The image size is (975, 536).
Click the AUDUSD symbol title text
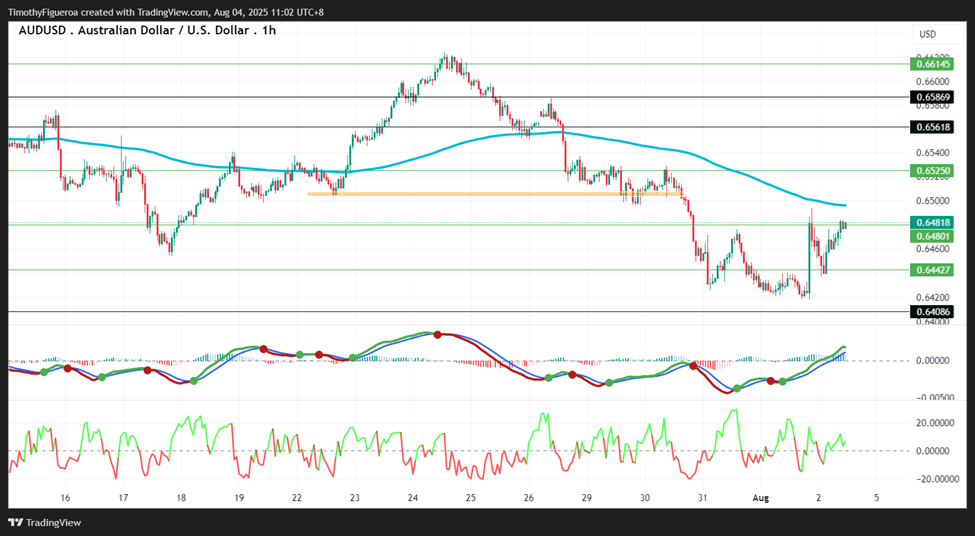pyautogui.click(x=147, y=30)
